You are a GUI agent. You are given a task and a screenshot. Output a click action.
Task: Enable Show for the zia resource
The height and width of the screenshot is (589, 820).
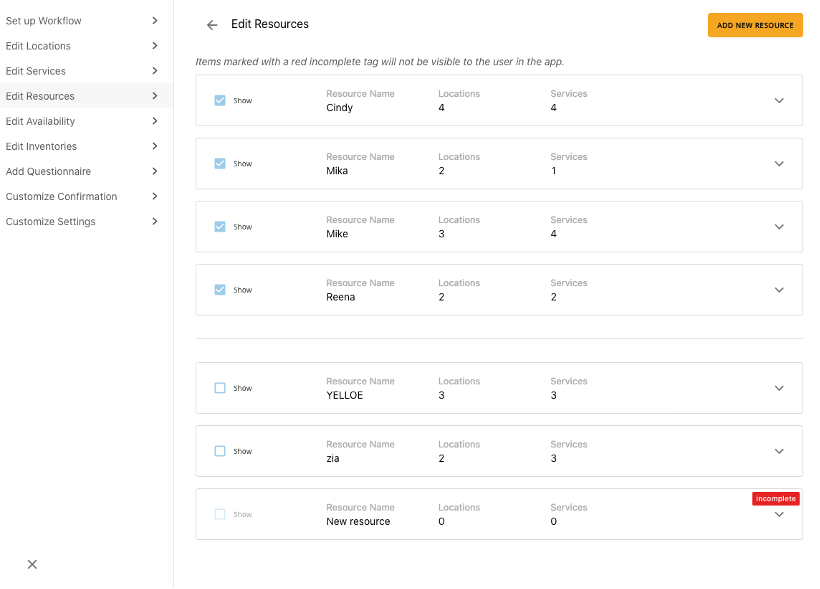(220, 451)
